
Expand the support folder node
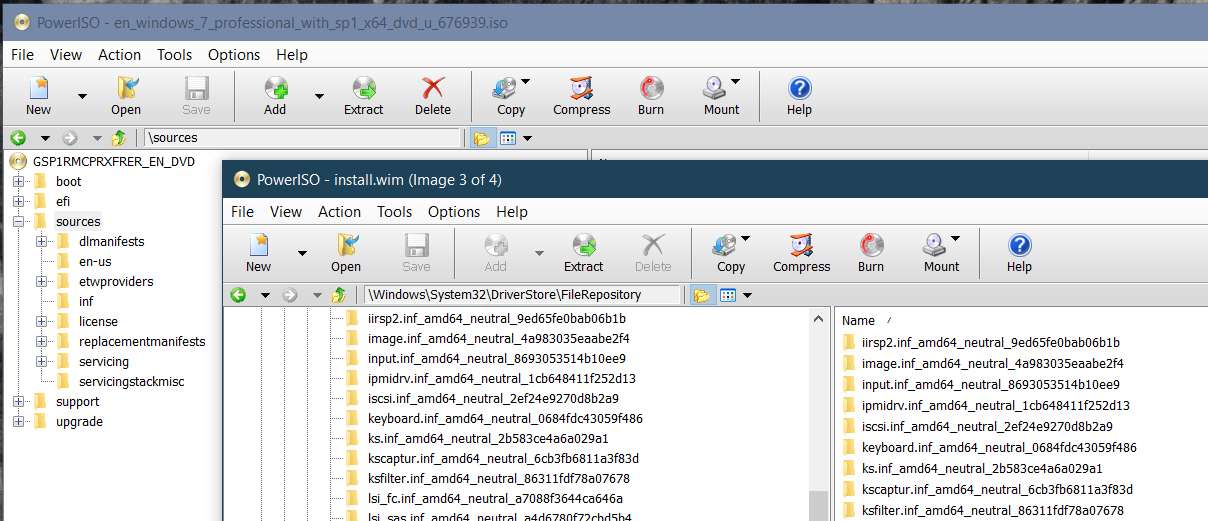pos(18,402)
